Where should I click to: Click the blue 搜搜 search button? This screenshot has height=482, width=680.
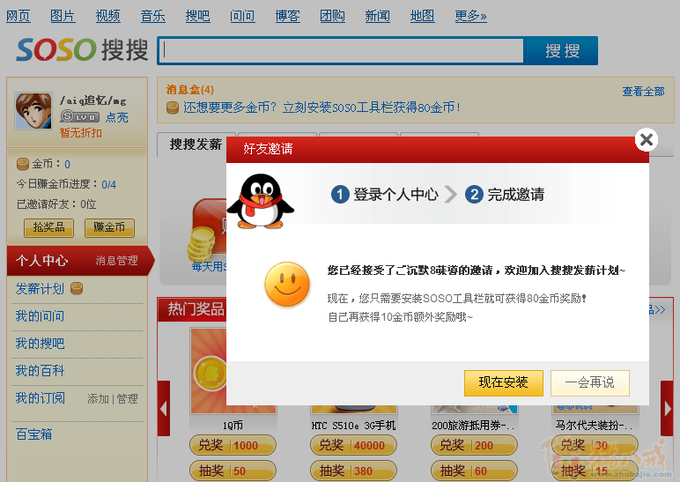[x=562, y=51]
